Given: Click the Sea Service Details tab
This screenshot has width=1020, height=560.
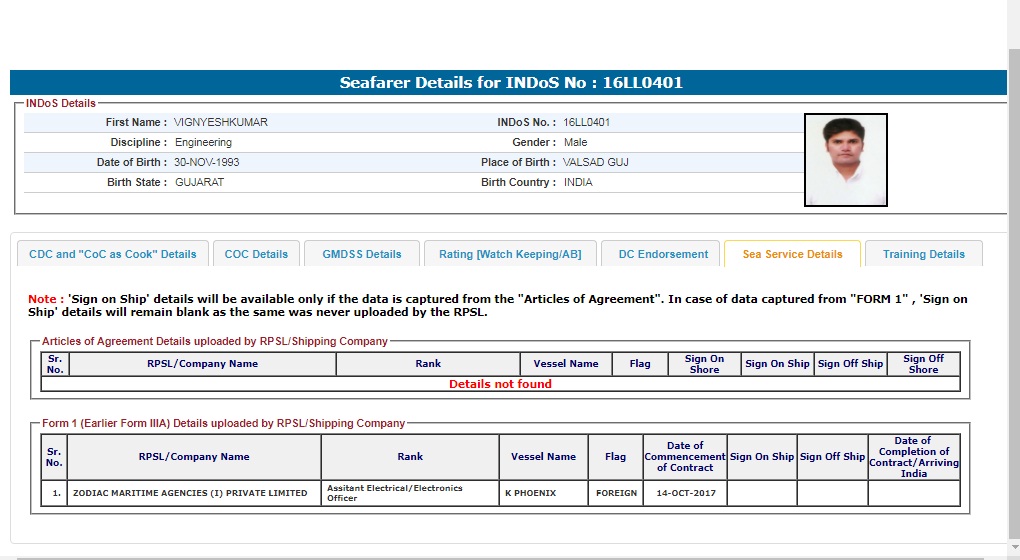Looking at the screenshot, I should click(792, 254).
